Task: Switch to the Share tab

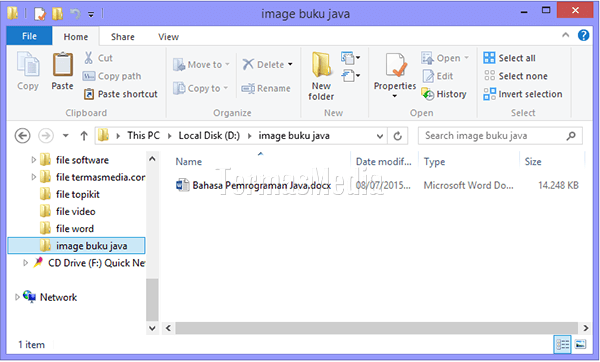Action: [x=122, y=37]
